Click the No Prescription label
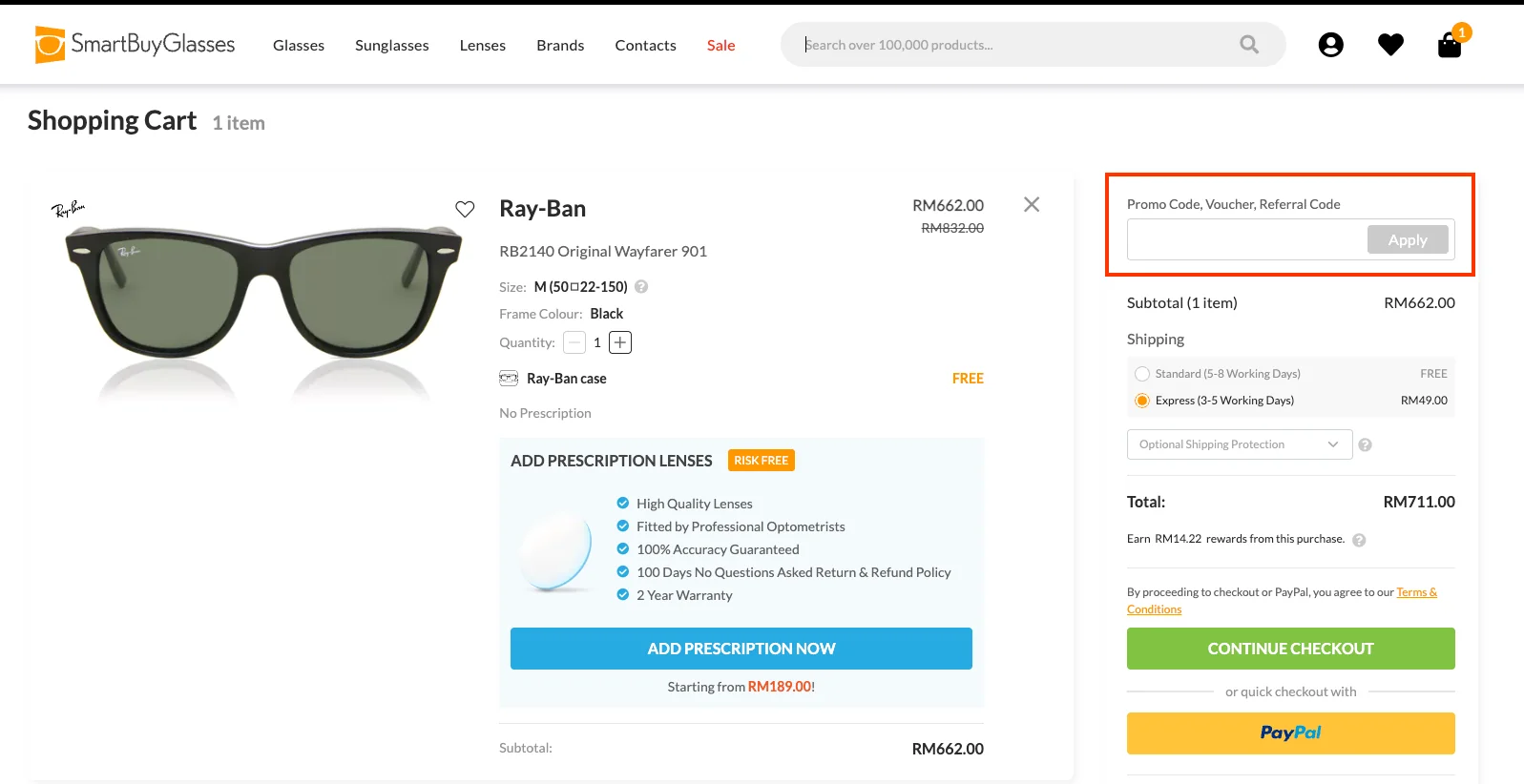This screenshot has width=1524, height=784. point(545,413)
